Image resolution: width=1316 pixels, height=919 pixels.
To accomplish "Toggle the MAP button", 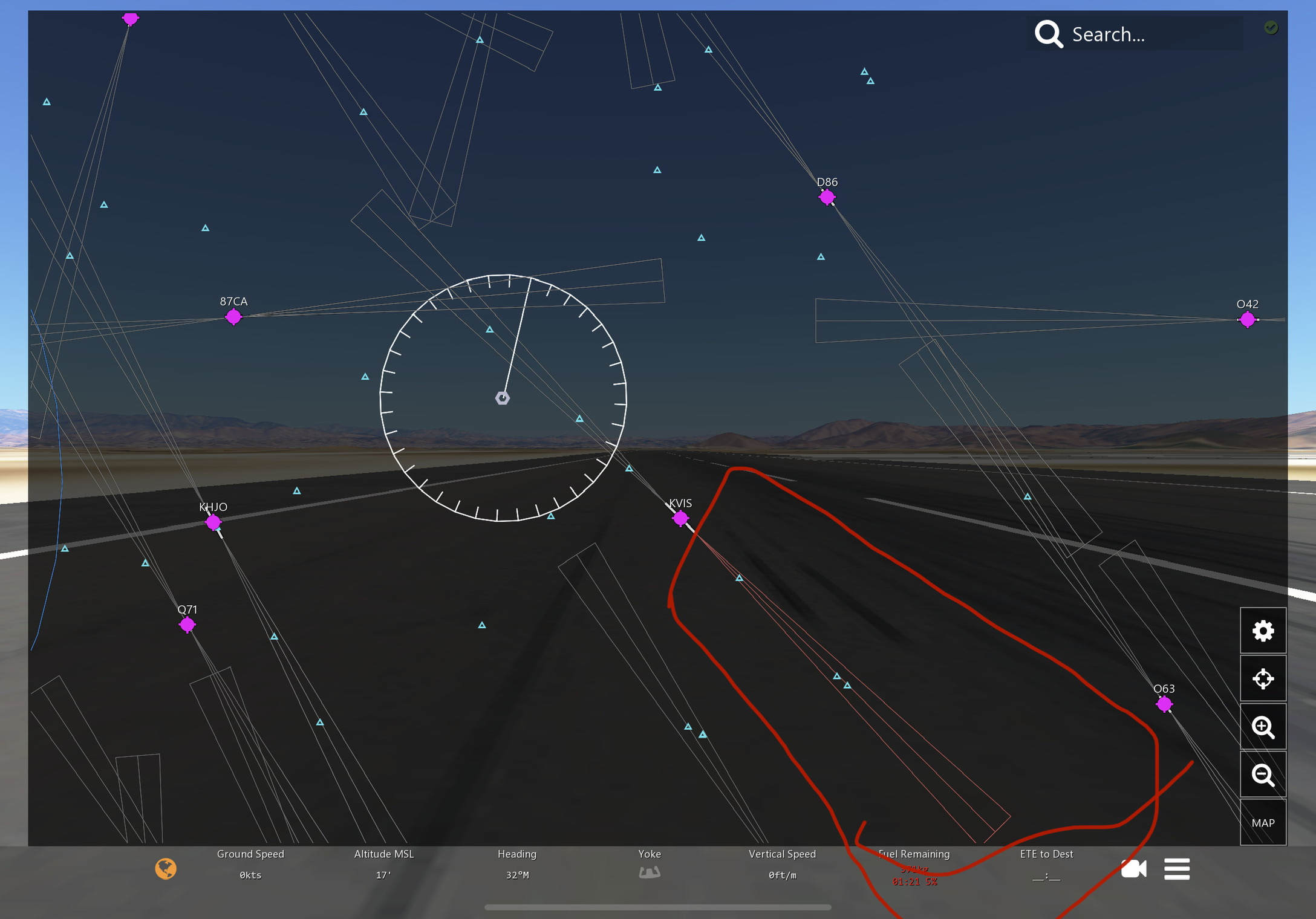I will click(1263, 823).
